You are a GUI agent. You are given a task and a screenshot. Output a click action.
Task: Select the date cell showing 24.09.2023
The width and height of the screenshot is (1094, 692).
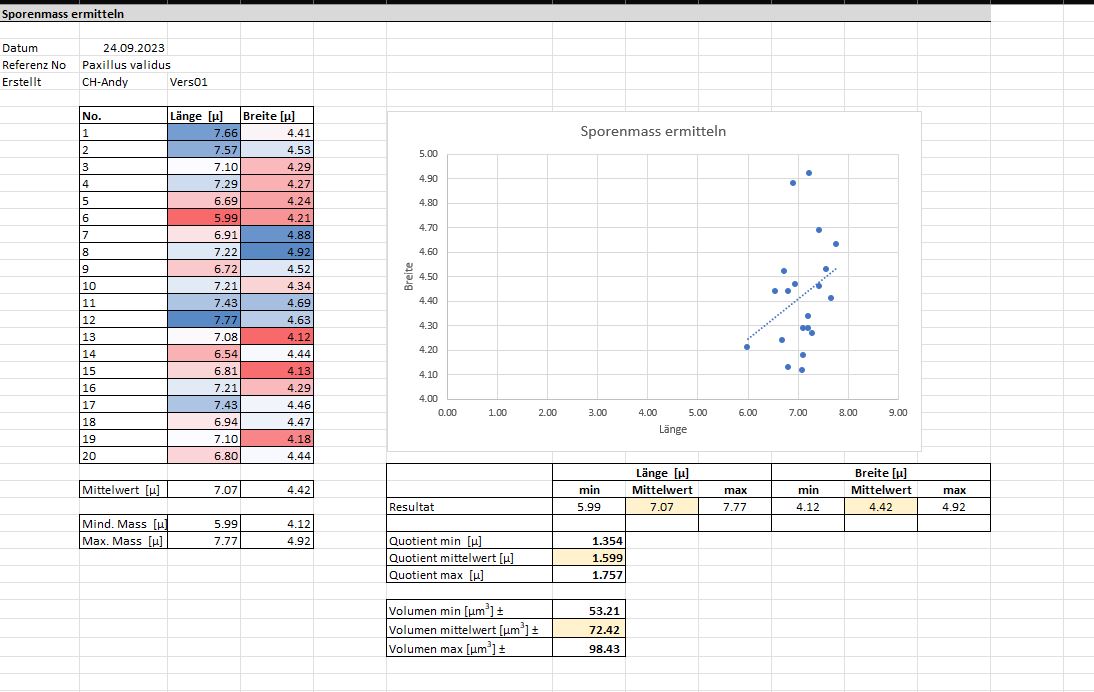tap(134, 48)
